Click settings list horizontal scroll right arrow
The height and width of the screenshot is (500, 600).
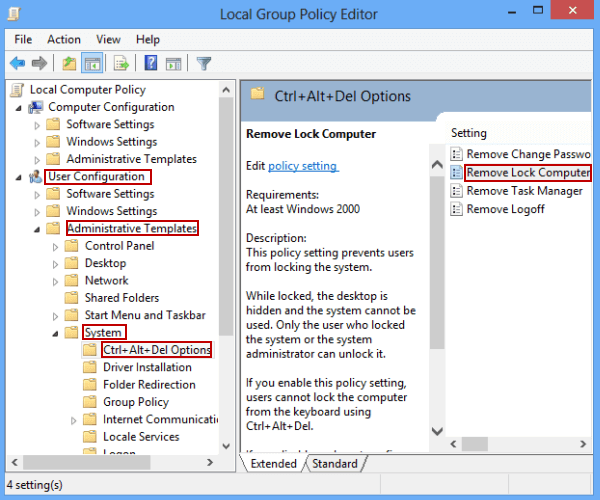tap(583, 444)
